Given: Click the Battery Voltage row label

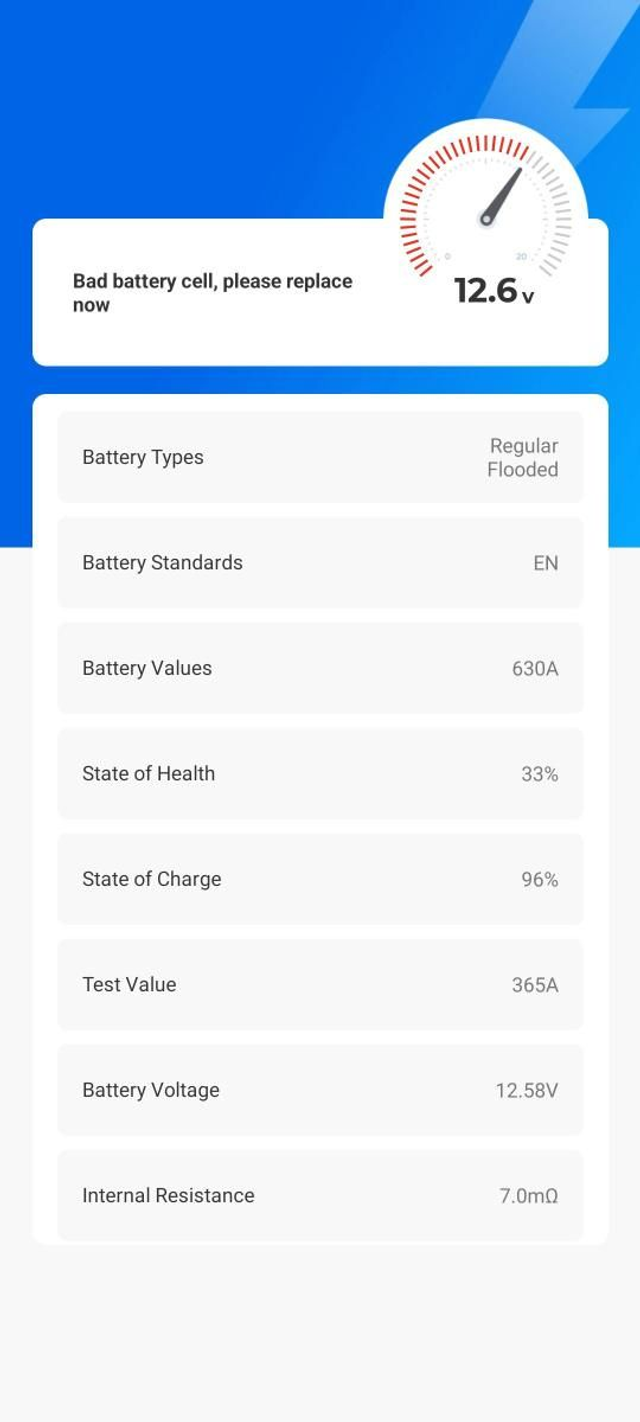Looking at the screenshot, I should (x=151, y=1090).
